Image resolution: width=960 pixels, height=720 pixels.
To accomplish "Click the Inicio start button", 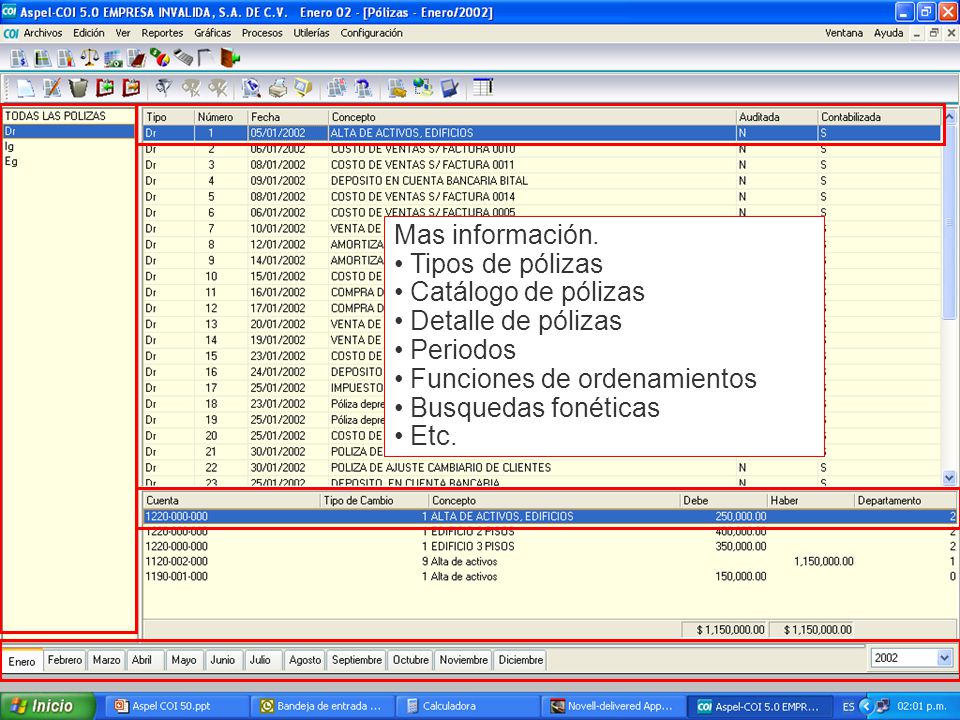I will (48, 706).
